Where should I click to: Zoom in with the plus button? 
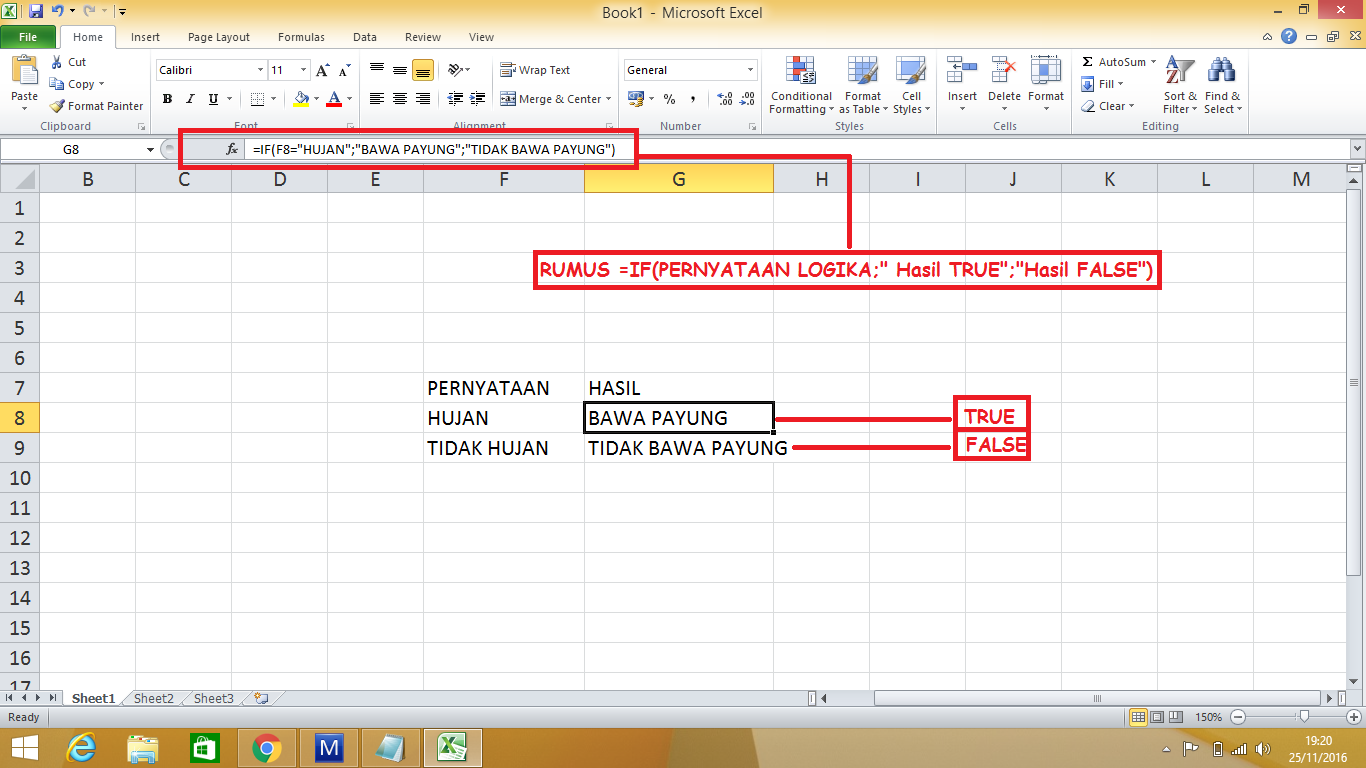click(x=1356, y=717)
